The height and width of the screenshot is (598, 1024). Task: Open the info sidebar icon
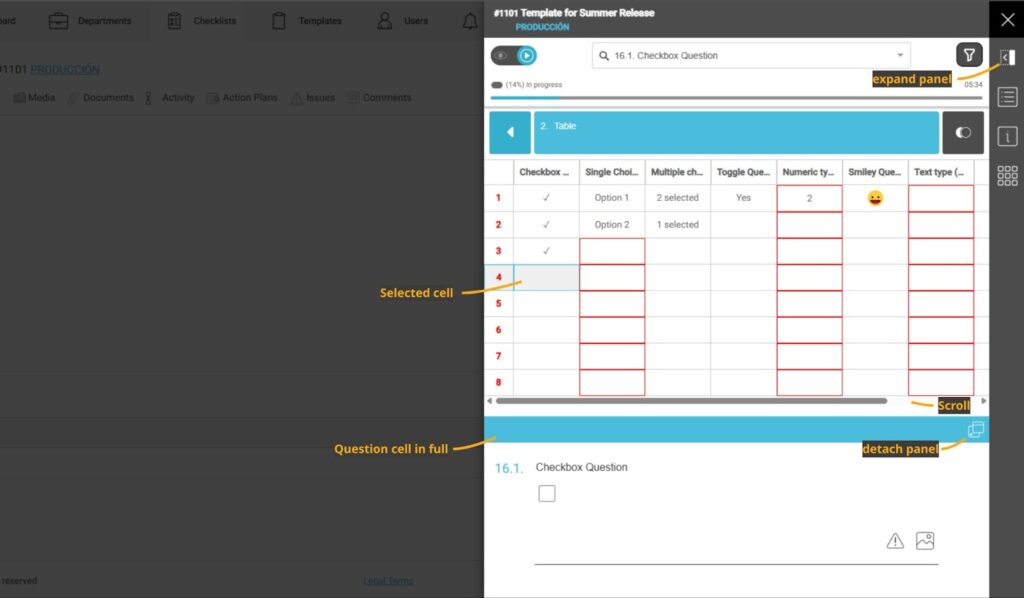1007,137
